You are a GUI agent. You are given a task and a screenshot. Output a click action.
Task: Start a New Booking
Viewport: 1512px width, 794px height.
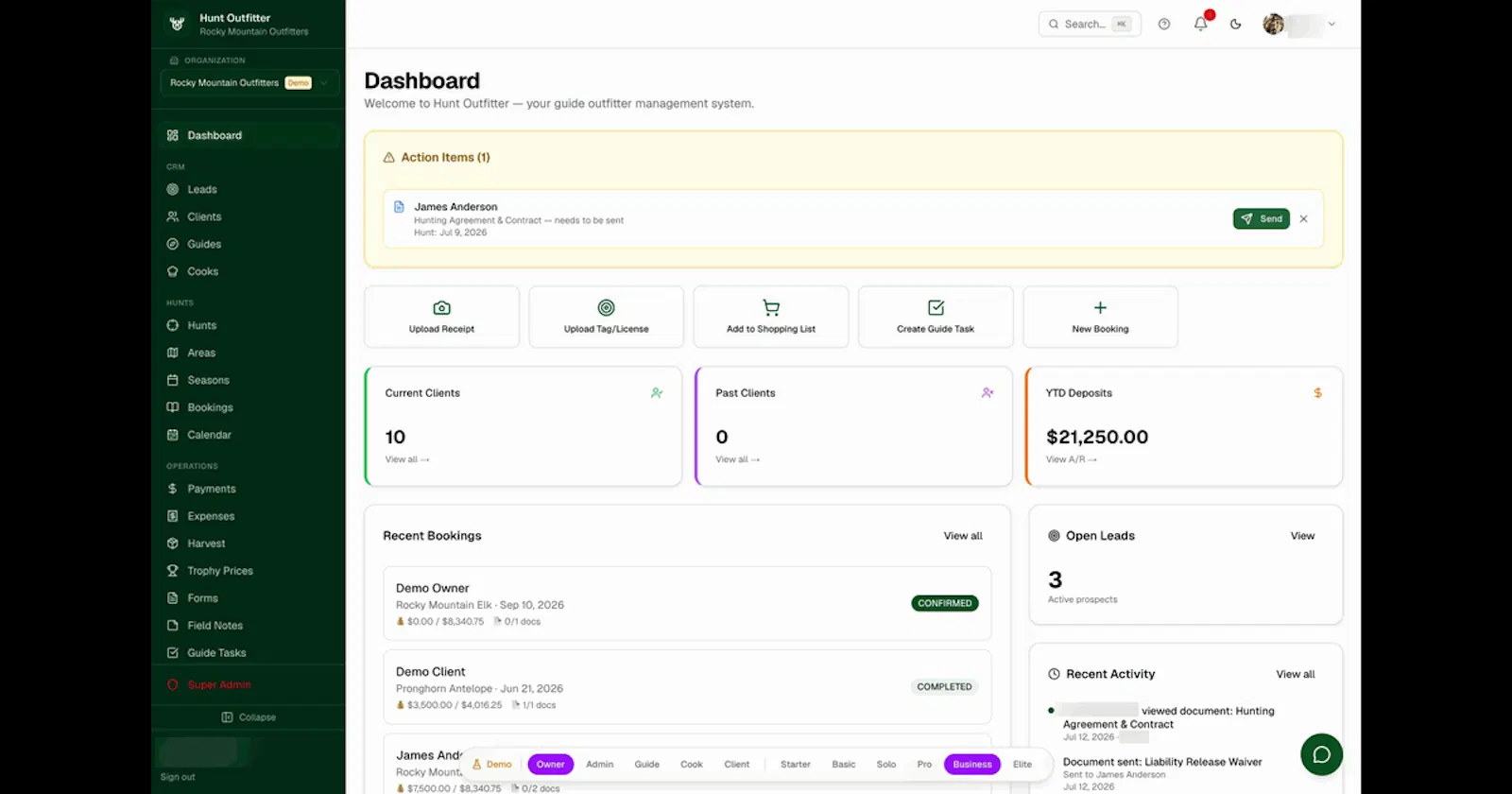point(1100,317)
